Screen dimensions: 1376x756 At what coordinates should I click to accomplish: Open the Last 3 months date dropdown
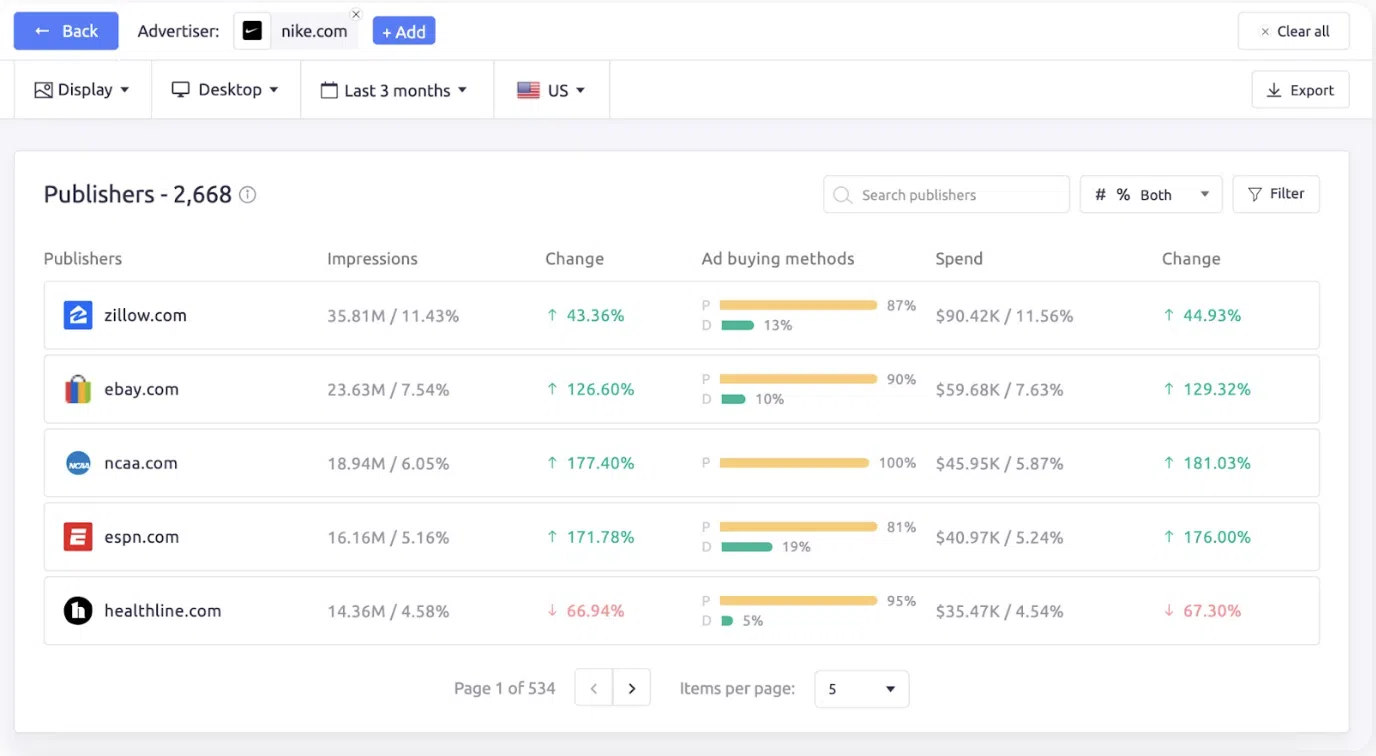(395, 90)
